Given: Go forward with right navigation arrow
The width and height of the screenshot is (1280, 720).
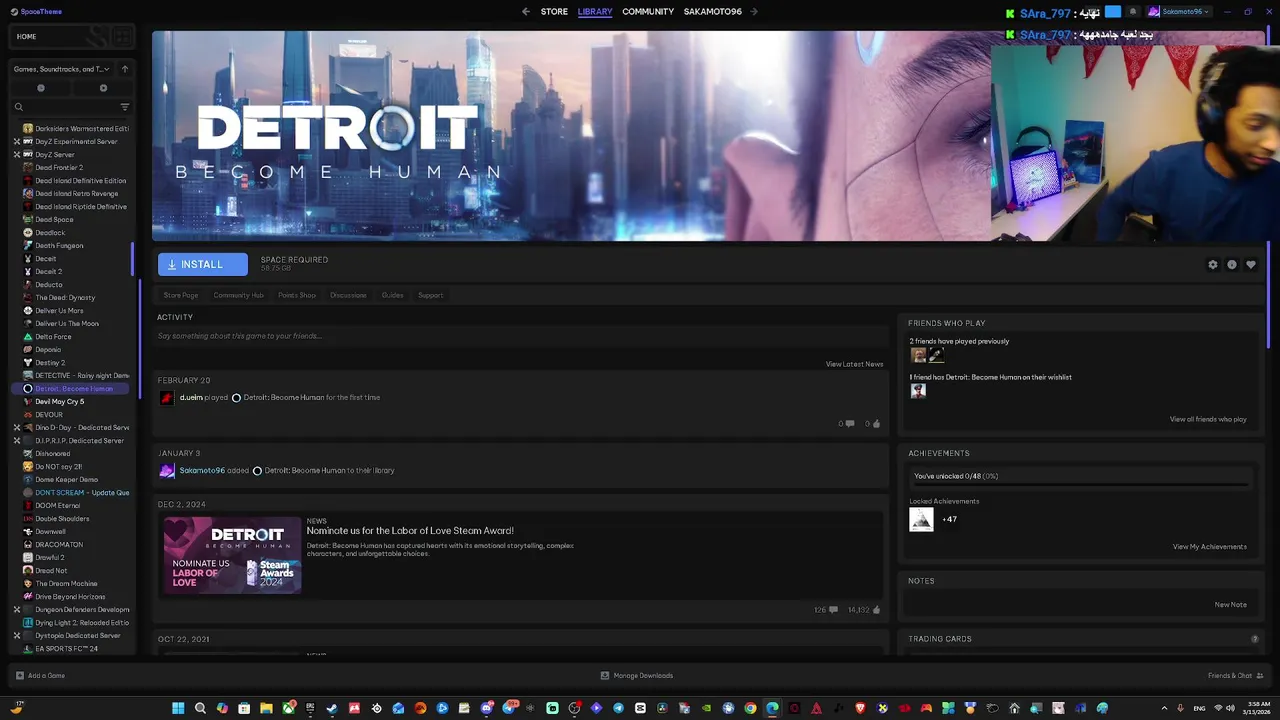Looking at the screenshot, I should click(754, 12).
